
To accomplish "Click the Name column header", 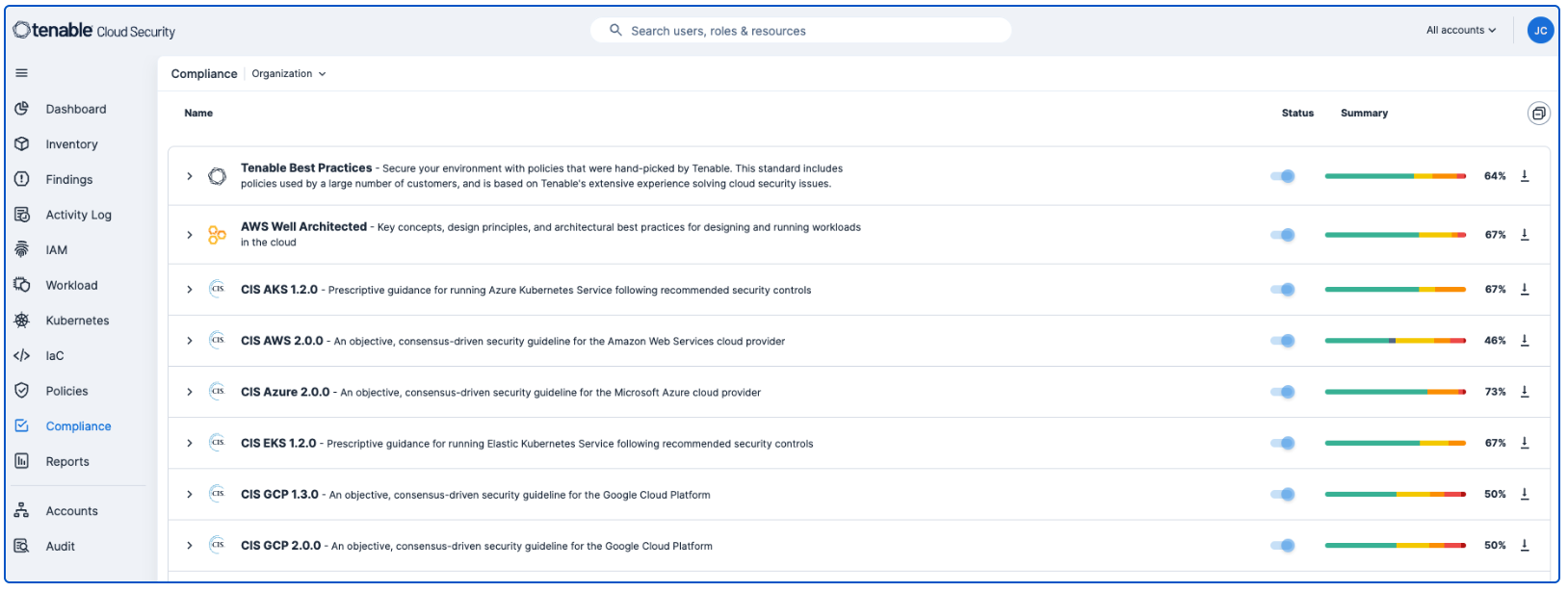I will (198, 114).
